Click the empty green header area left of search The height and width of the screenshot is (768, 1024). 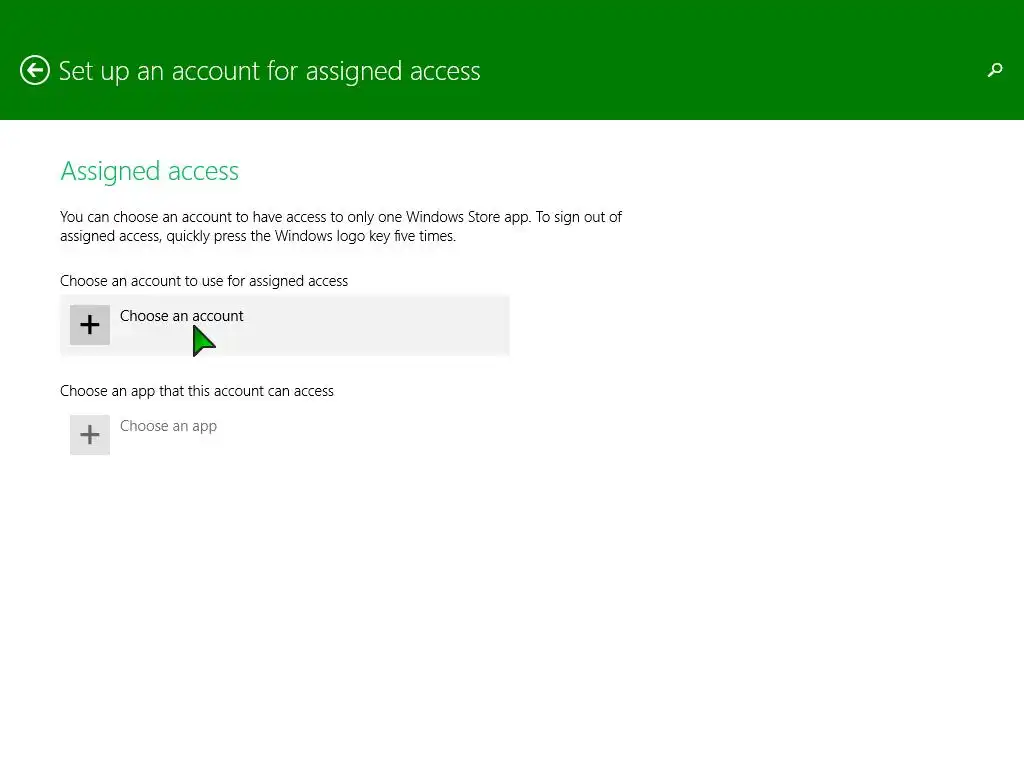click(x=750, y=70)
